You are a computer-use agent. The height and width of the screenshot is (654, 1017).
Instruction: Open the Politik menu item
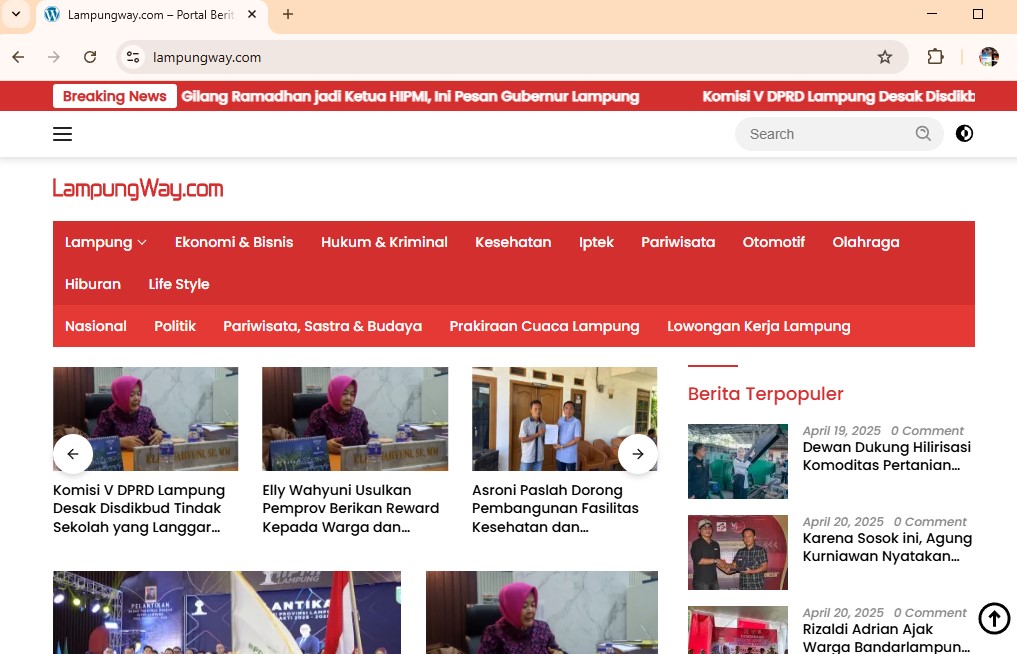(174, 326)
